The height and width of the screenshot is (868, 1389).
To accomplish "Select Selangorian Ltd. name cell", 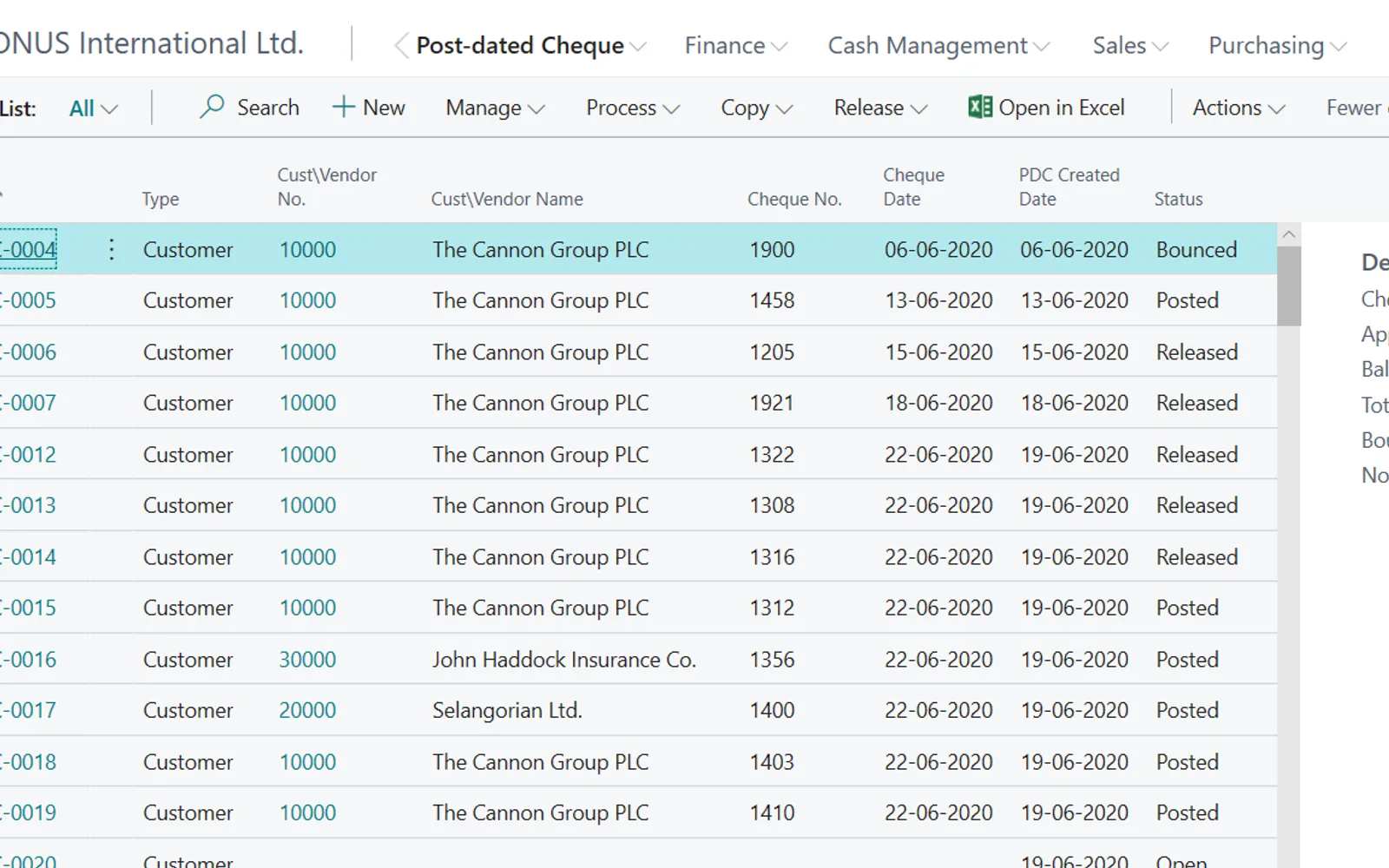I will click(x=507, y=710).
